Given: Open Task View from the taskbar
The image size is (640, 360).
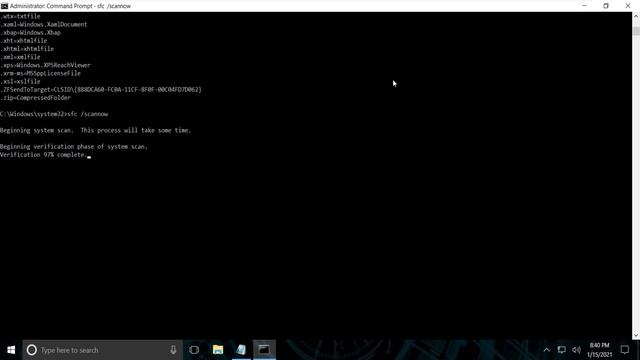Looking at the screenshot, I should [194, 350].
